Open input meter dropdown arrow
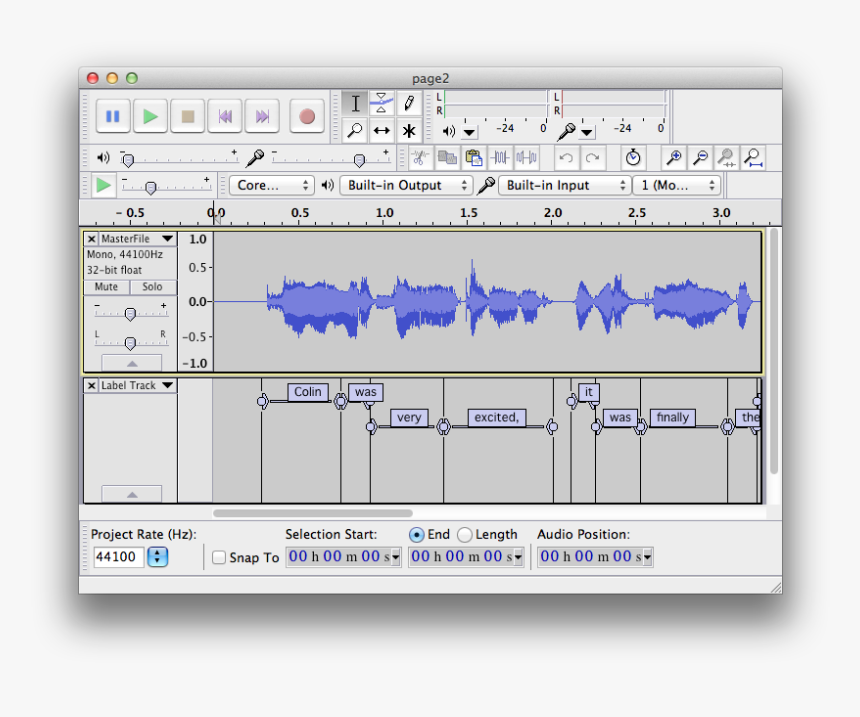 (587, 132)
